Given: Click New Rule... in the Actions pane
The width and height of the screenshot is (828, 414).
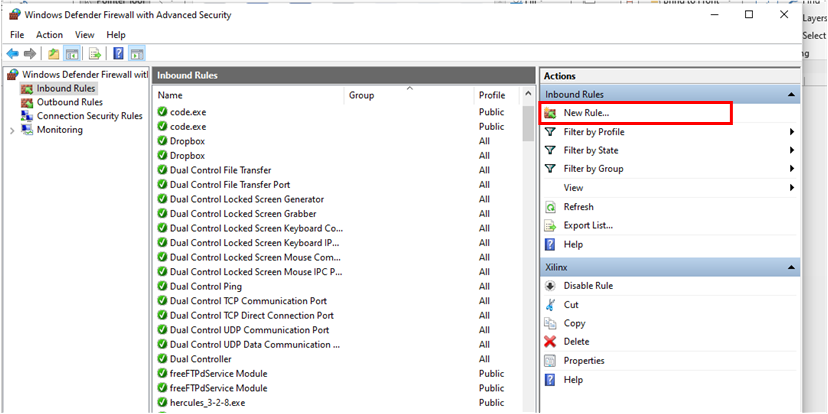Looking at the screenshot, I should pos(586,113).
